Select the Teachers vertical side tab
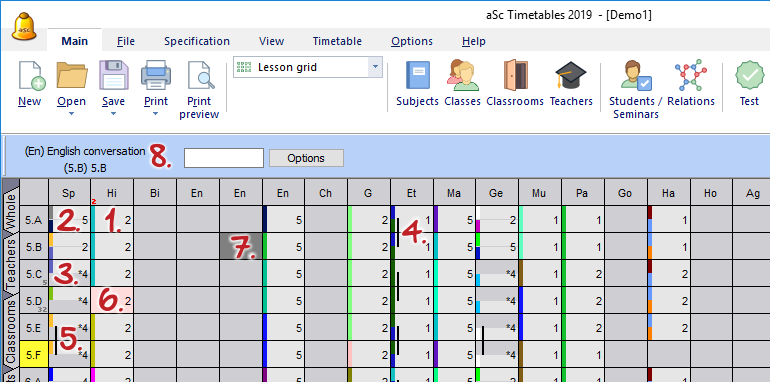The image size is (770, 382). [10, 264]
